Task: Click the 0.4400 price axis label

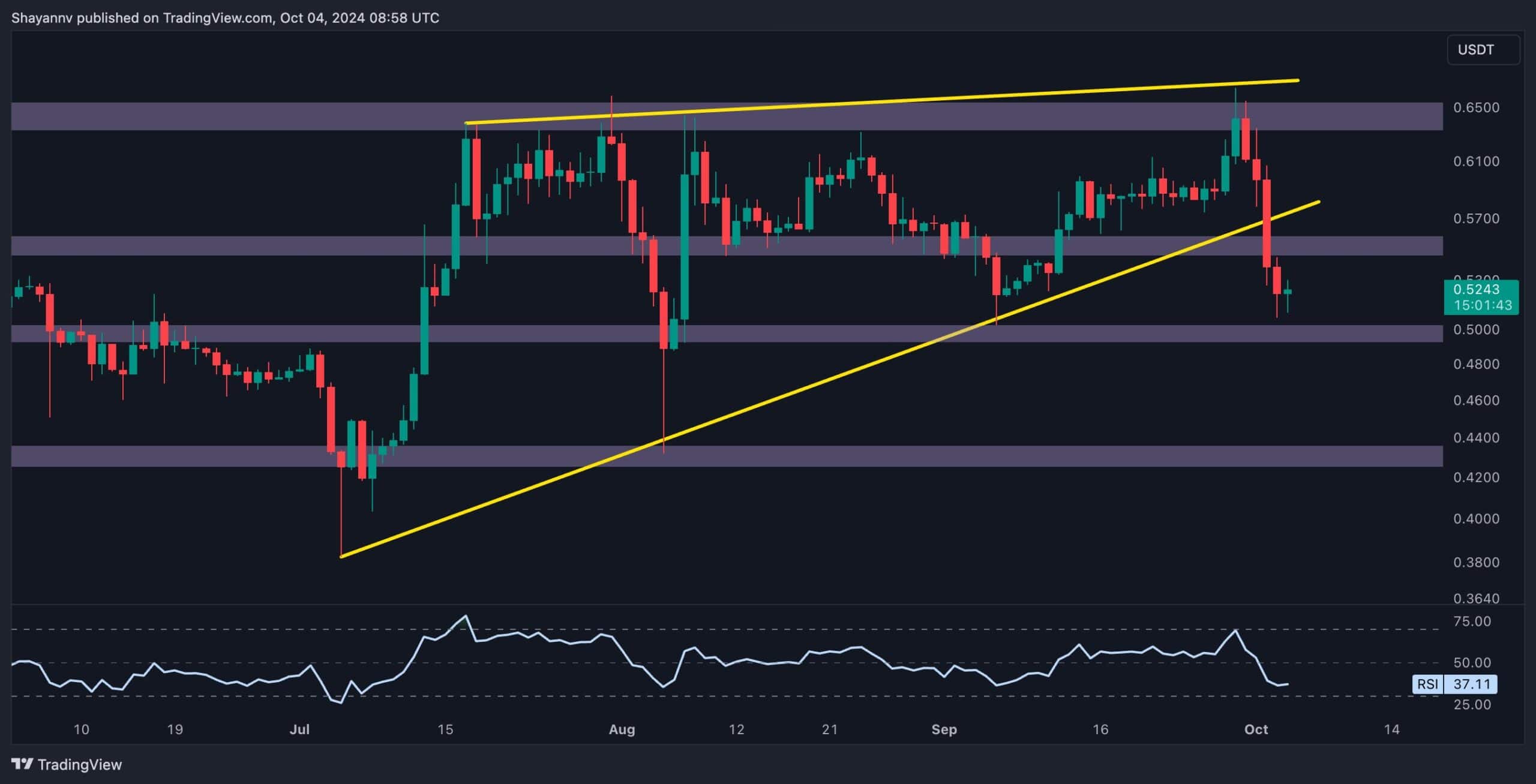Action: 1476,438
